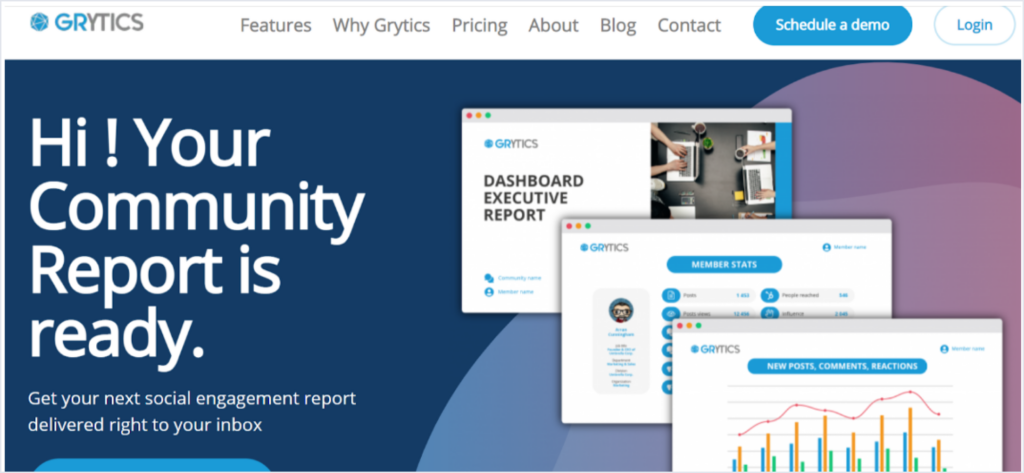Open the Features menu item

point(275,25)
